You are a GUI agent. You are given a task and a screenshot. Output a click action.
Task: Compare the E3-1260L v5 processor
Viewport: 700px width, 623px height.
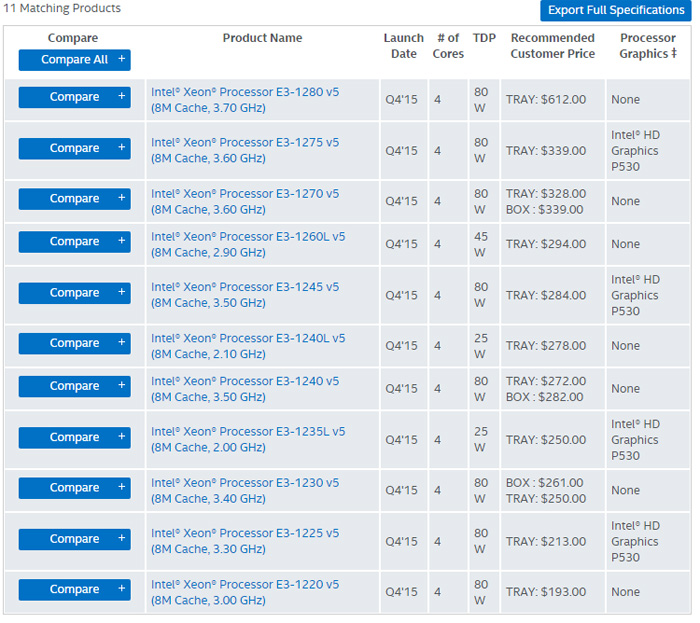[75, 241]
